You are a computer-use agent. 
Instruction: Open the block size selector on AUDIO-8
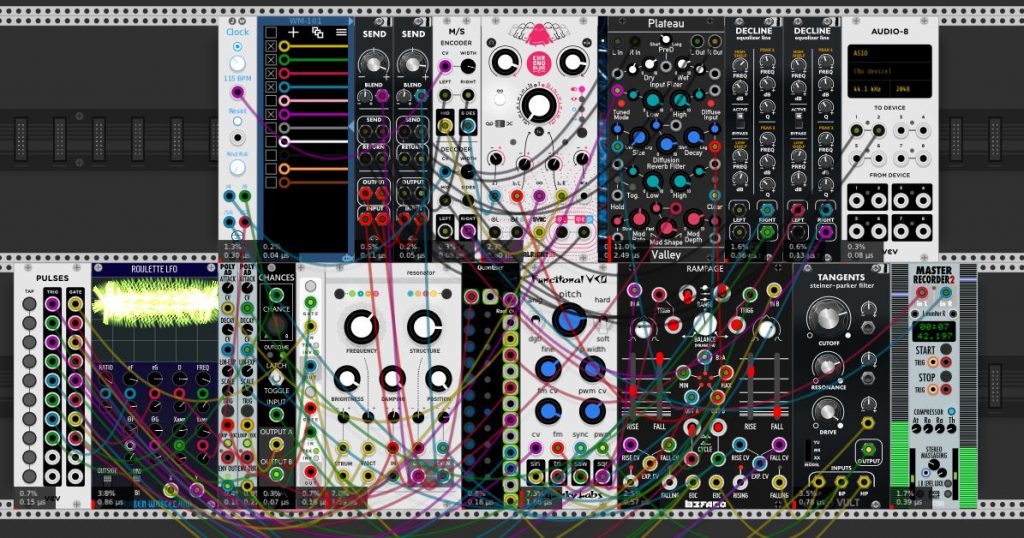pyautogui.click(x=910, y=89)
